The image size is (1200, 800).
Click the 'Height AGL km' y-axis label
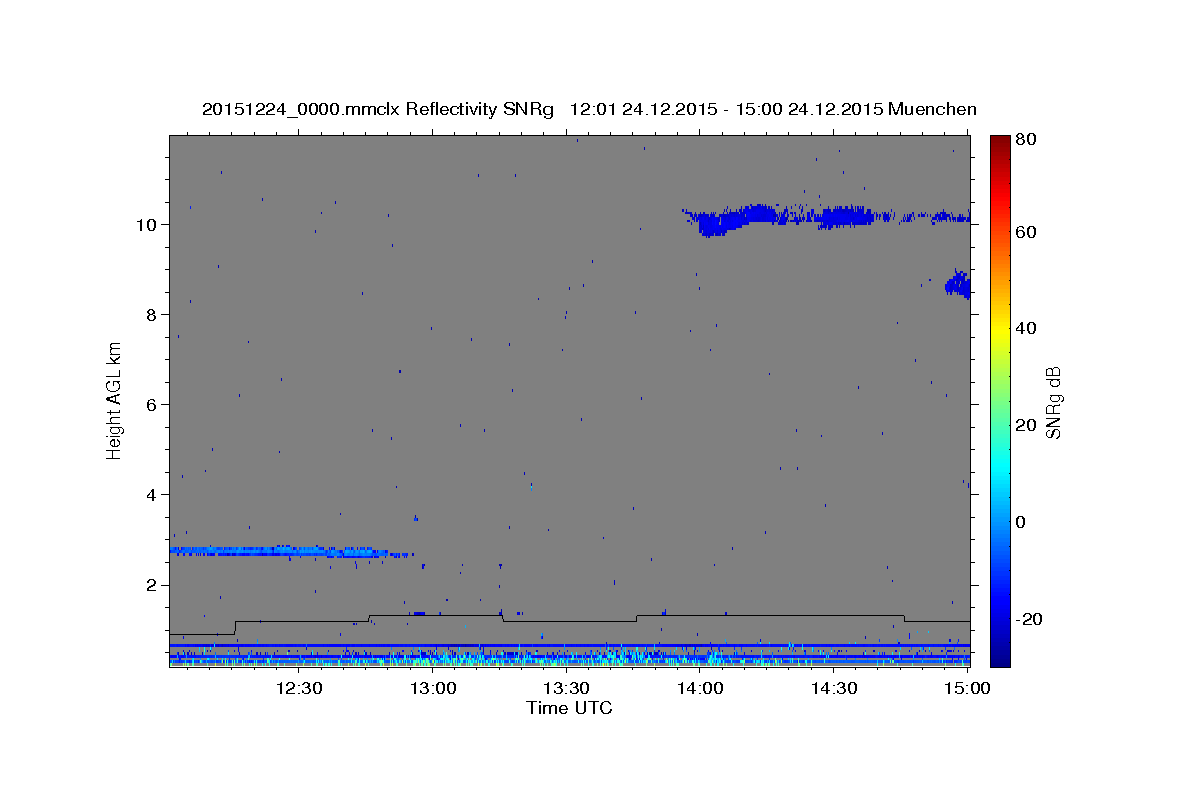point(115,400)
